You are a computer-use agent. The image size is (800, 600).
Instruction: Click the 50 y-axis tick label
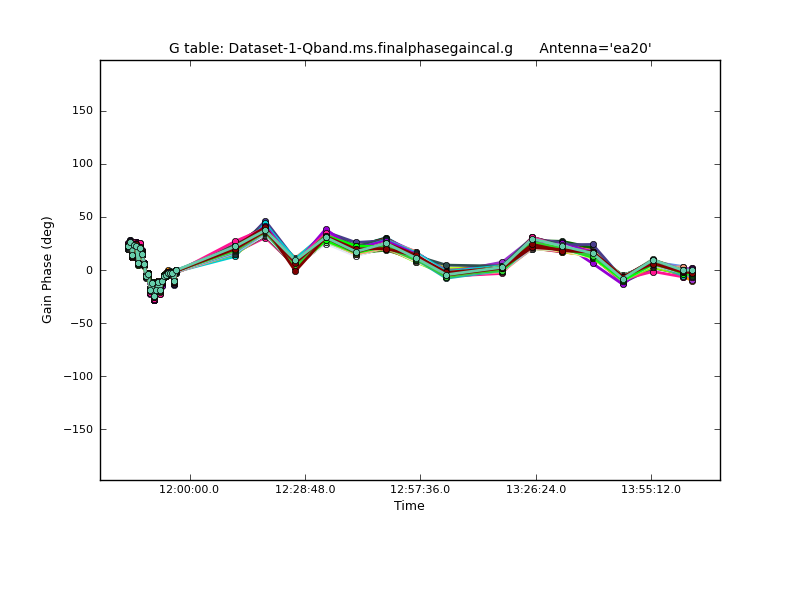point(84,217)
